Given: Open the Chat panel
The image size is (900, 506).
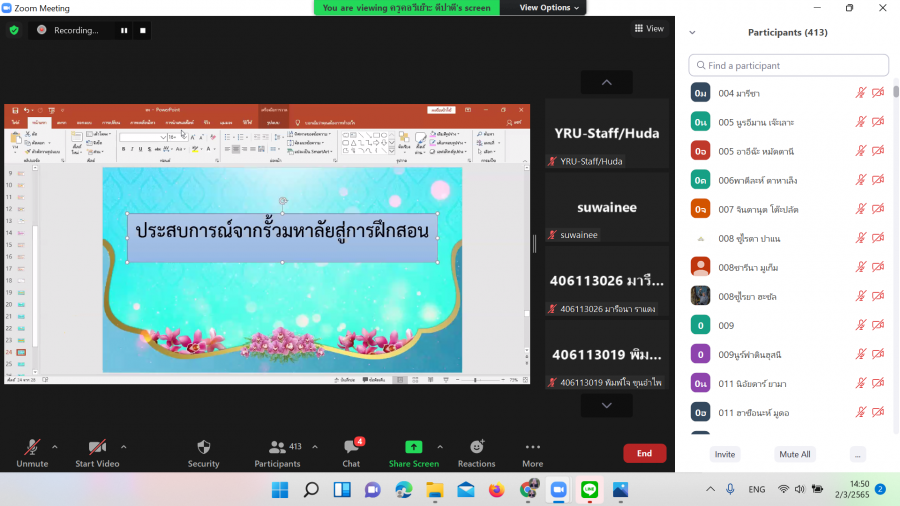Looking at the screenshot, I should [351, 447].
